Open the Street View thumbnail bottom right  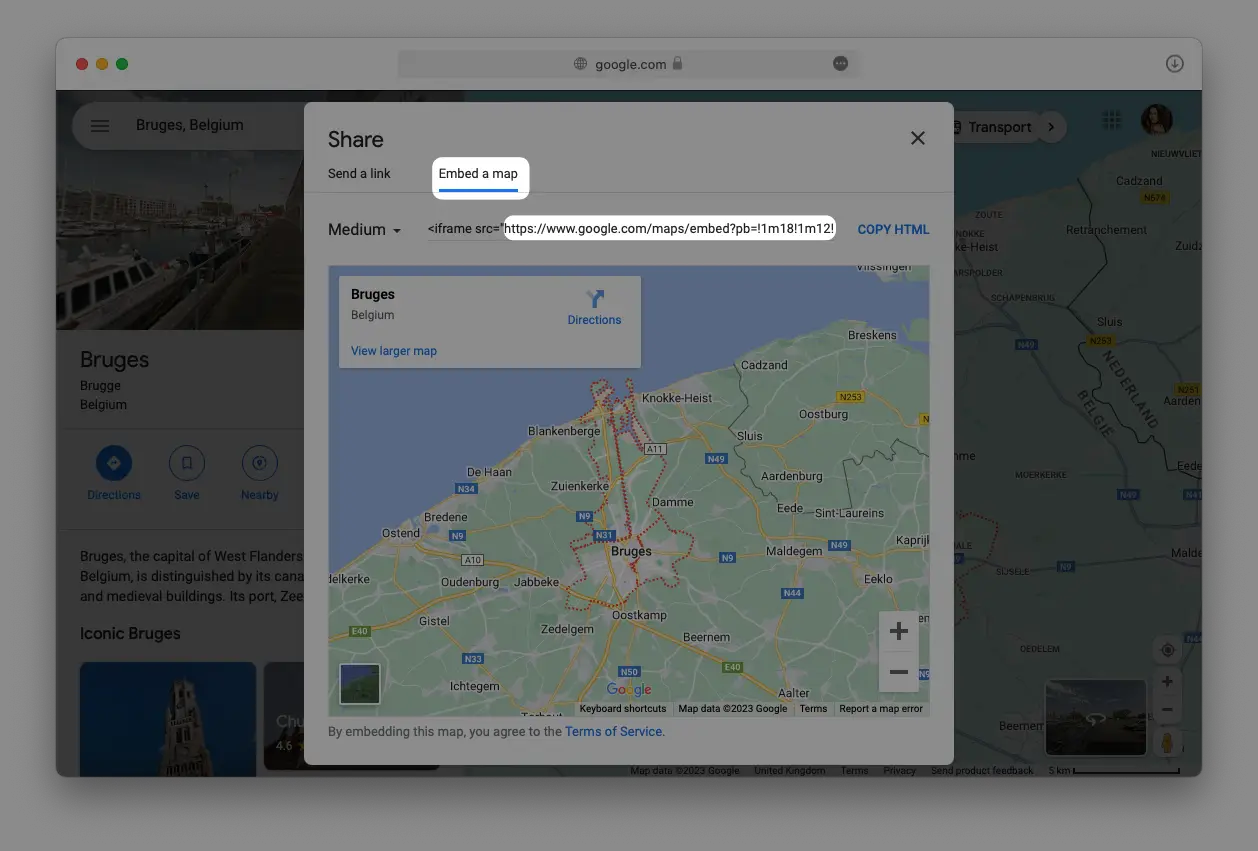(x=1095, y=718)
